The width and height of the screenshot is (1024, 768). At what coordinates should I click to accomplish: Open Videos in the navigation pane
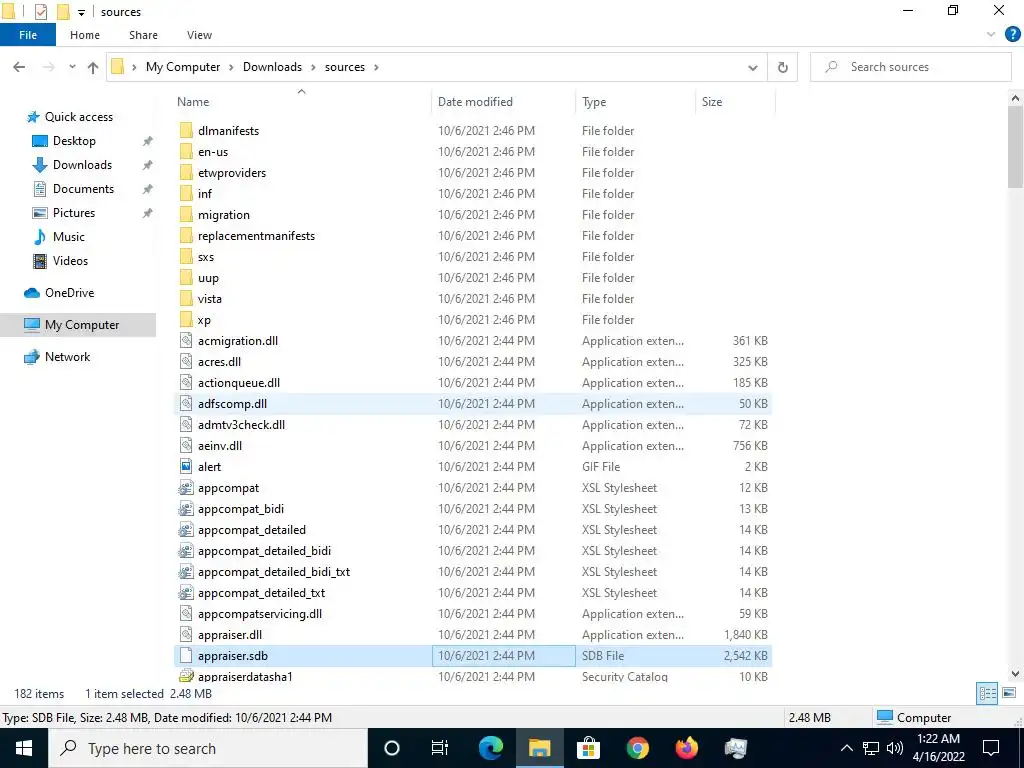(70, 261)
